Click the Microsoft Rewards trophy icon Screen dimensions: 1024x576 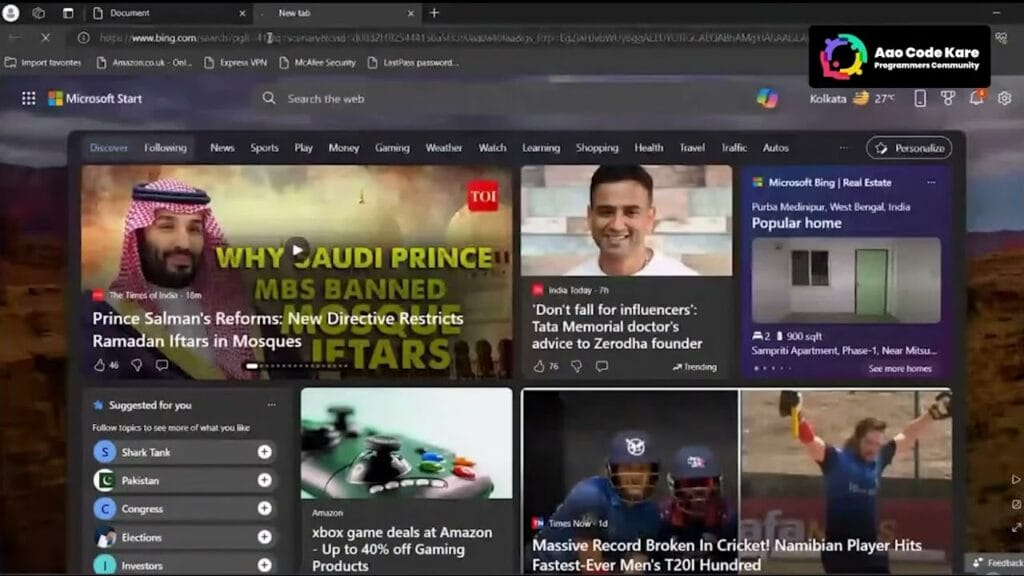coord(948,98)
